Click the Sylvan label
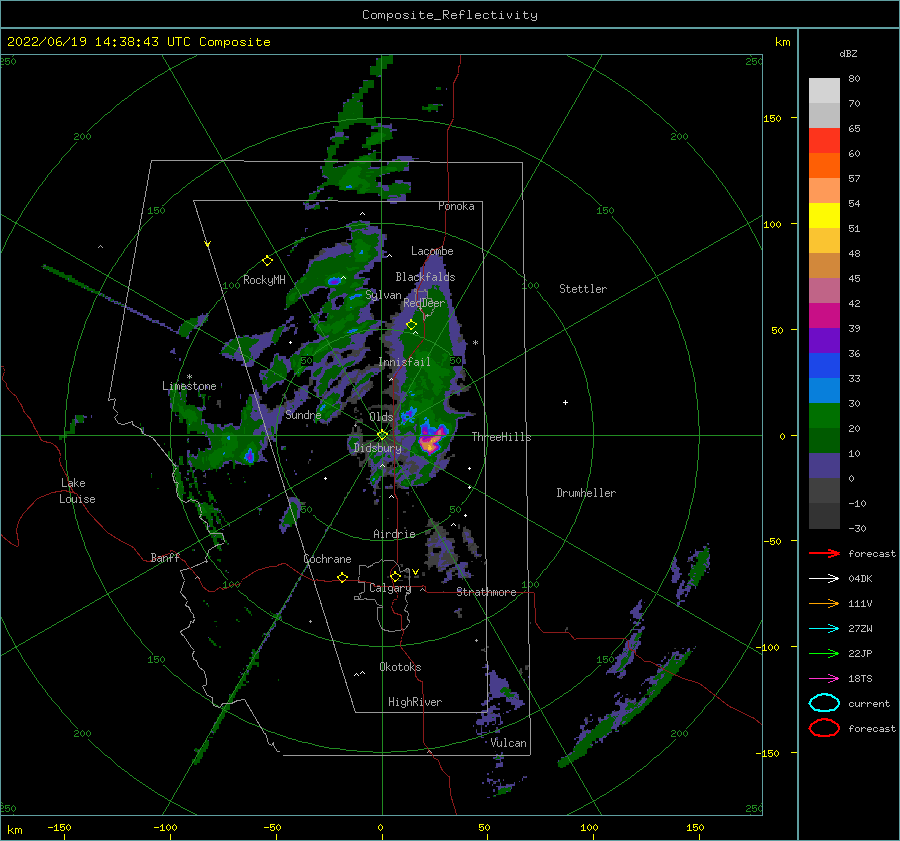The width and height of the screenshot is (900, 841). coord(383,295)
